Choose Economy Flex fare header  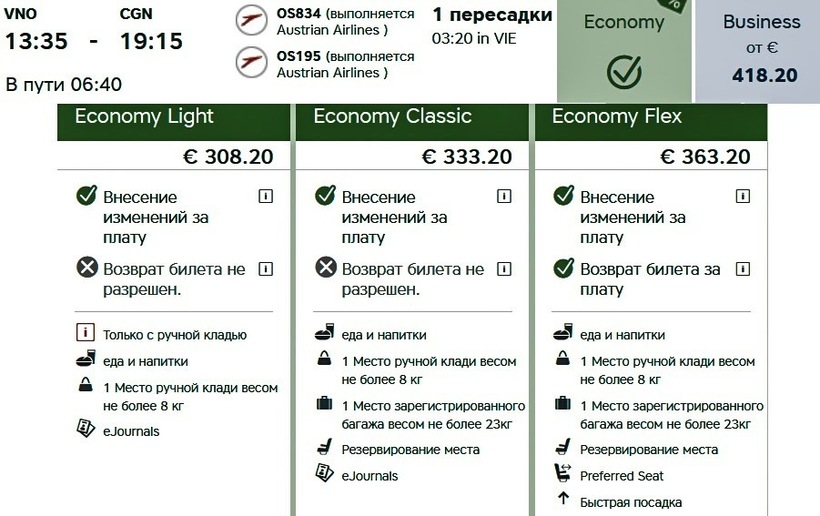click(617, 116)
